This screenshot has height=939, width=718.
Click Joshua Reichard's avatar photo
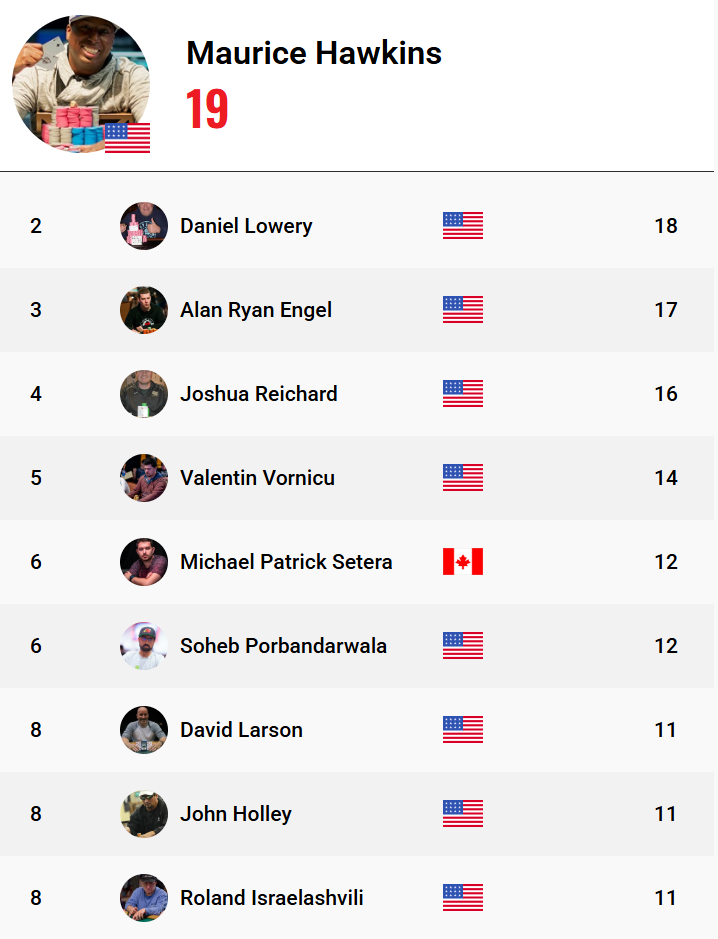click(144, 394)
